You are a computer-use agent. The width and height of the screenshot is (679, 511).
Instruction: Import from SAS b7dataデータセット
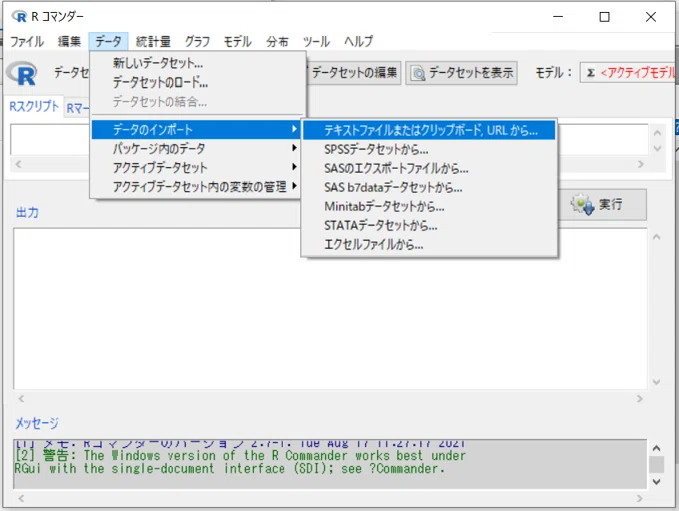429,188
